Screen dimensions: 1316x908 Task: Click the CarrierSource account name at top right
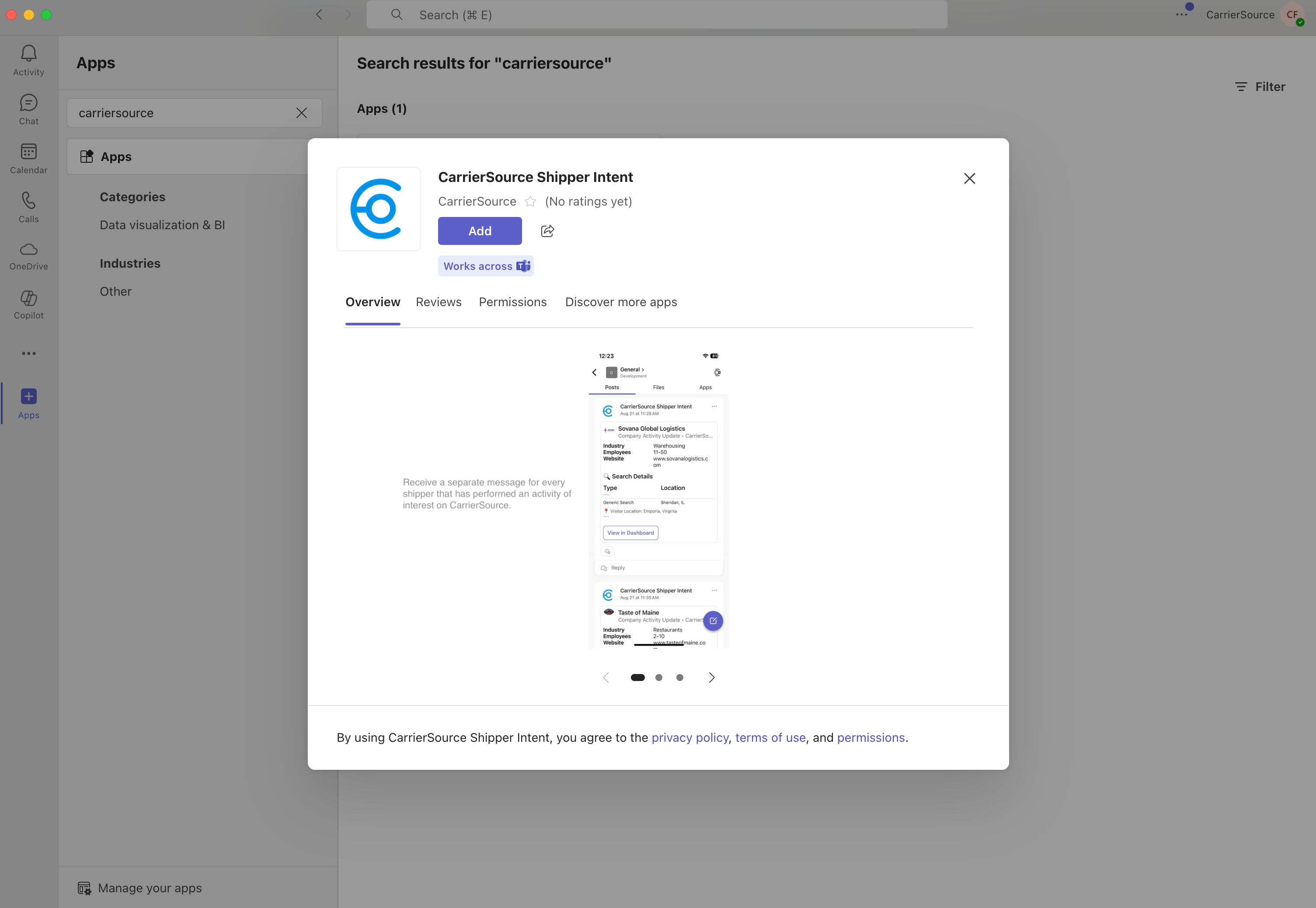click(x=1240, y=15)
